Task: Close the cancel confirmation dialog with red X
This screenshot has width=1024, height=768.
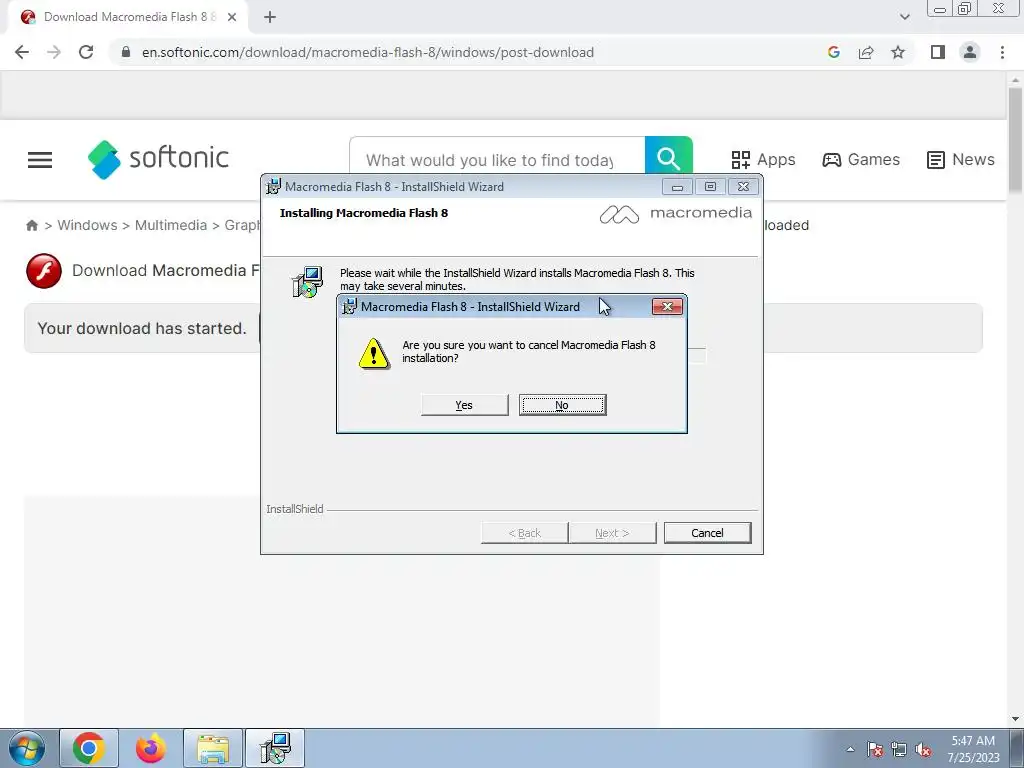Action: pos(667,306)
